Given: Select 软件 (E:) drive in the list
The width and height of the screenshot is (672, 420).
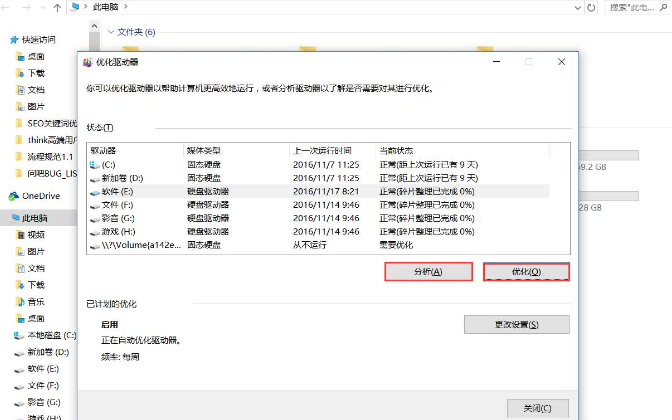Looking at the screenshot, I should pyautogui.click(x=113, y=188).
